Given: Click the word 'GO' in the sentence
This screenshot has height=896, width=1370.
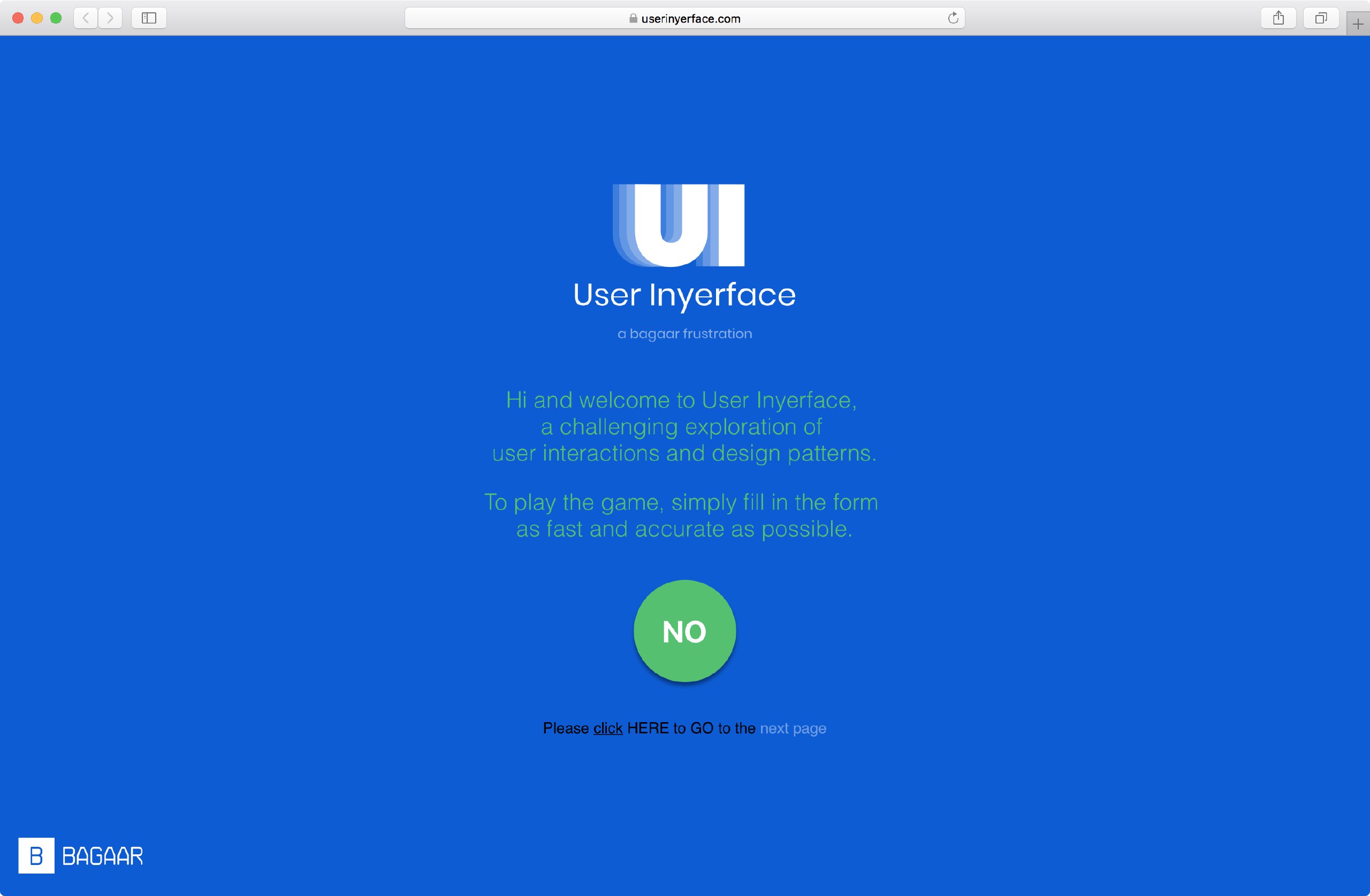Looking at the screenshot, I should pyautogui.click(x=702, y=728).
